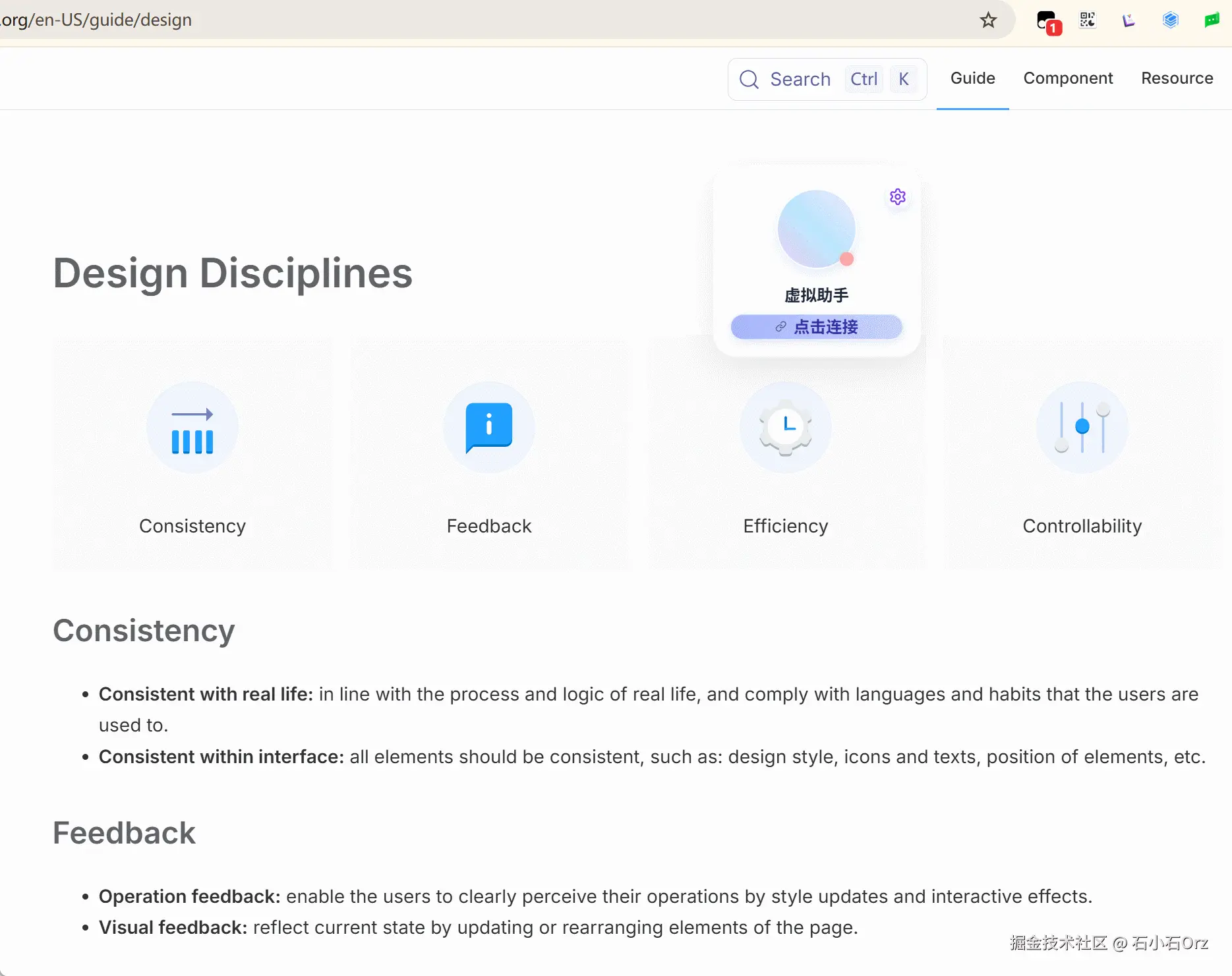Click the Consistency card label
Screen dimensions: 1232x976
192,526
